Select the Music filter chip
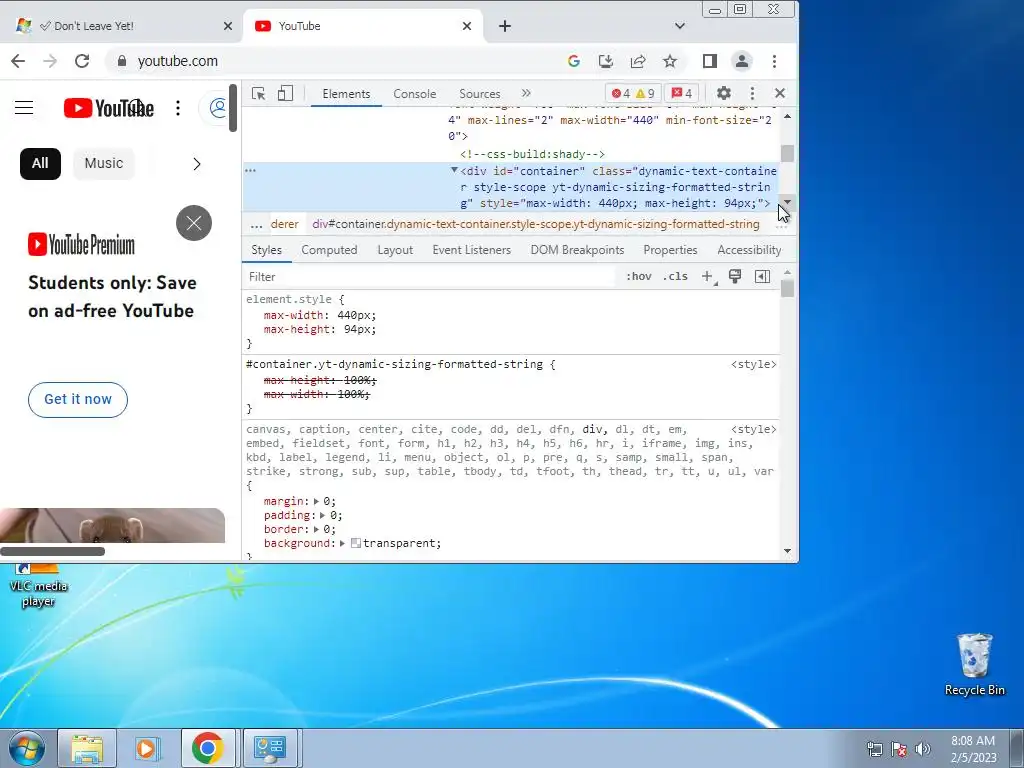1024x768 pixels. 104,163
